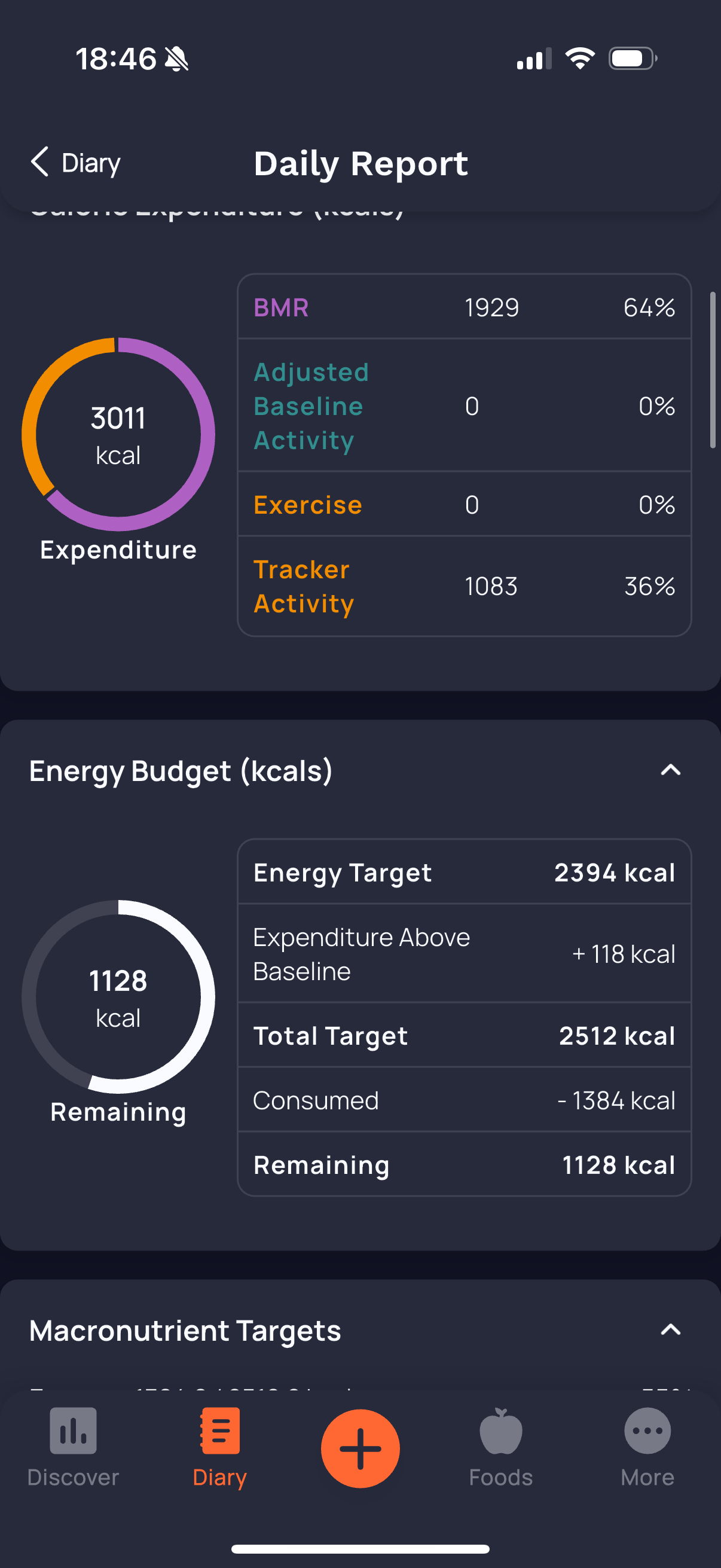Collapse the Energy Budget section

670,770
